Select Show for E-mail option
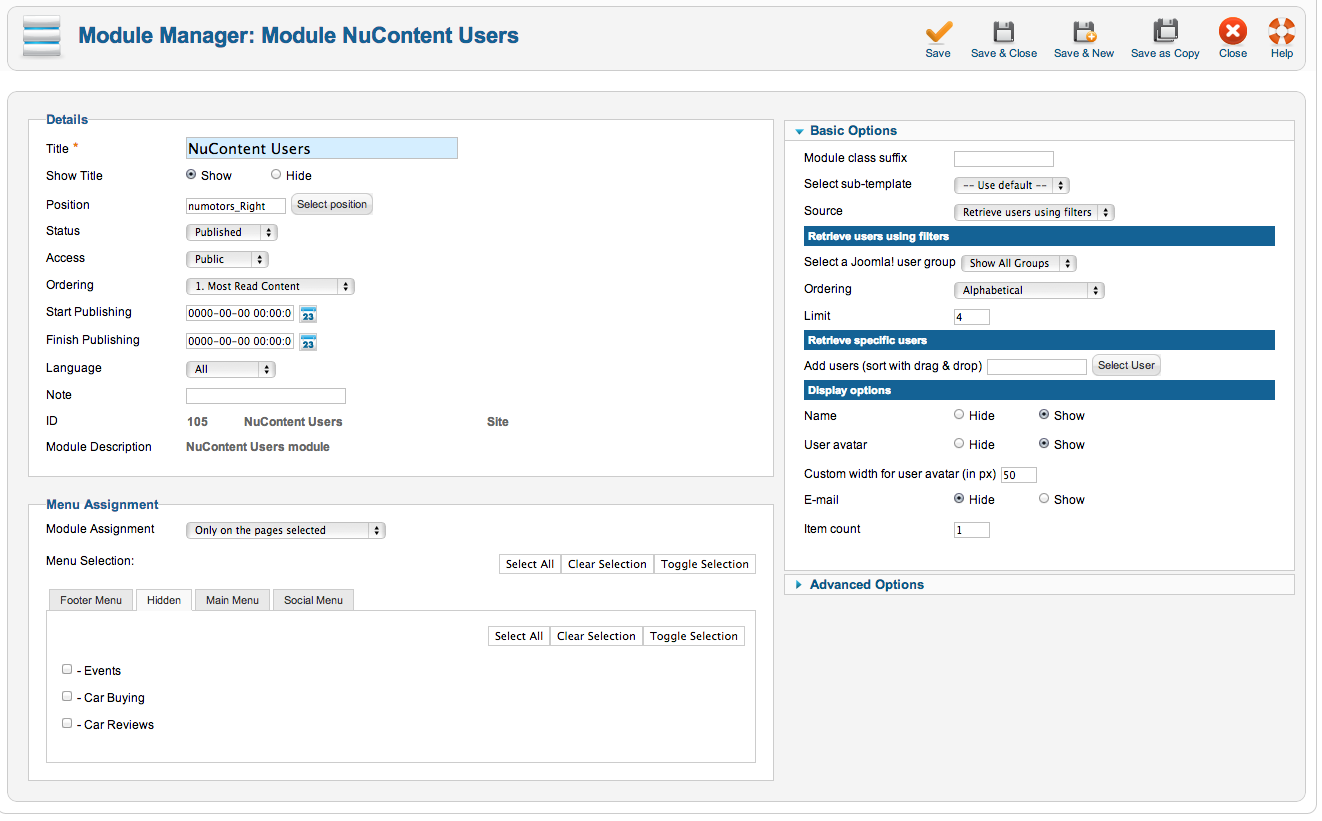 pyautogui.click(x=1044, y=498)
